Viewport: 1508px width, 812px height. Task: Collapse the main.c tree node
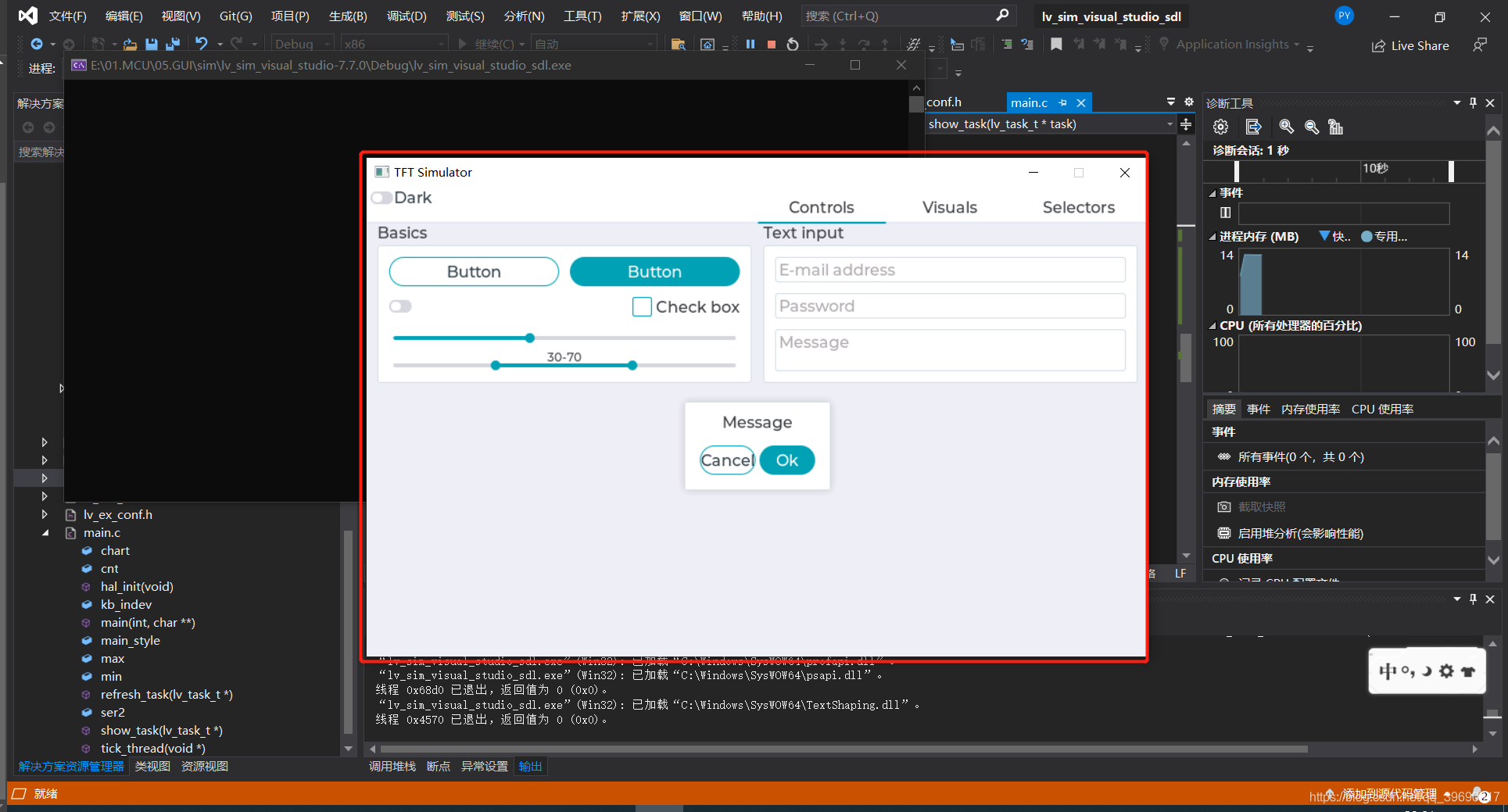pos(45,533)
